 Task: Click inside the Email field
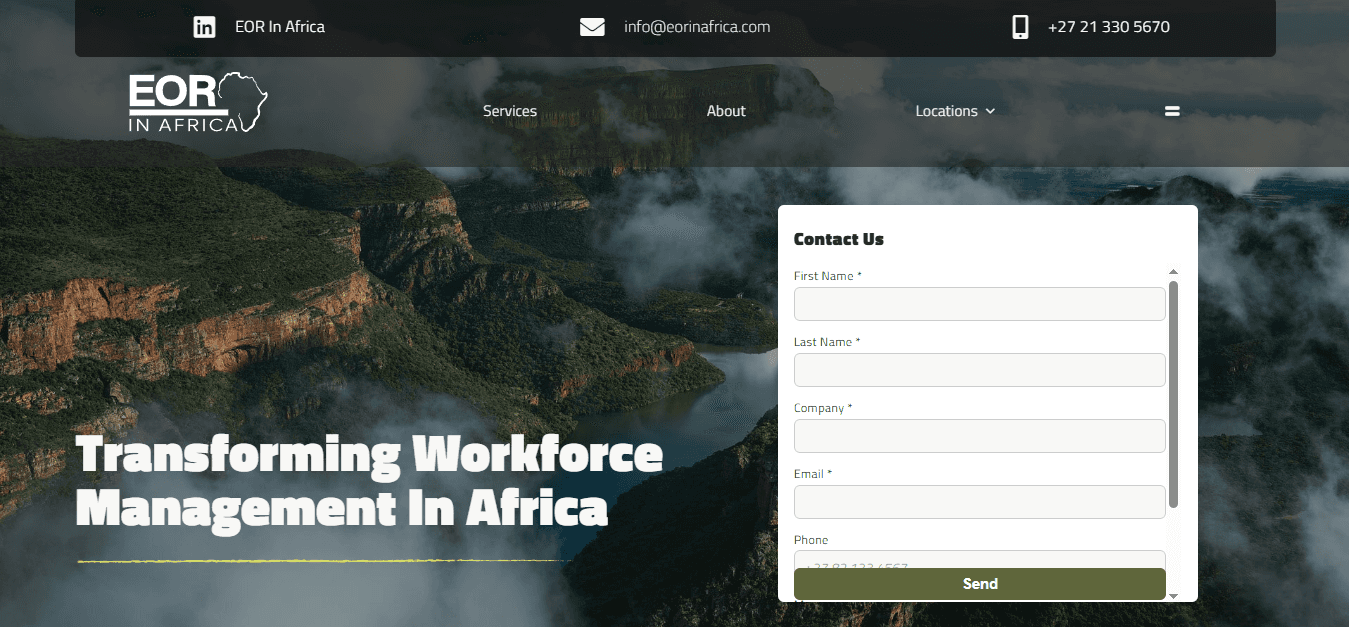[x=979, y=502]
